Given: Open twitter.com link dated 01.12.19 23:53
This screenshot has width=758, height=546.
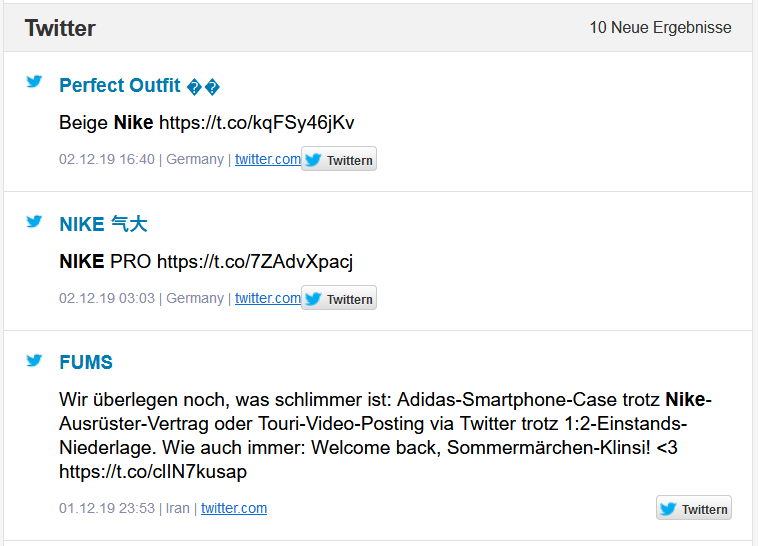Looking at the screenshot, I should [x=234, y=508].
